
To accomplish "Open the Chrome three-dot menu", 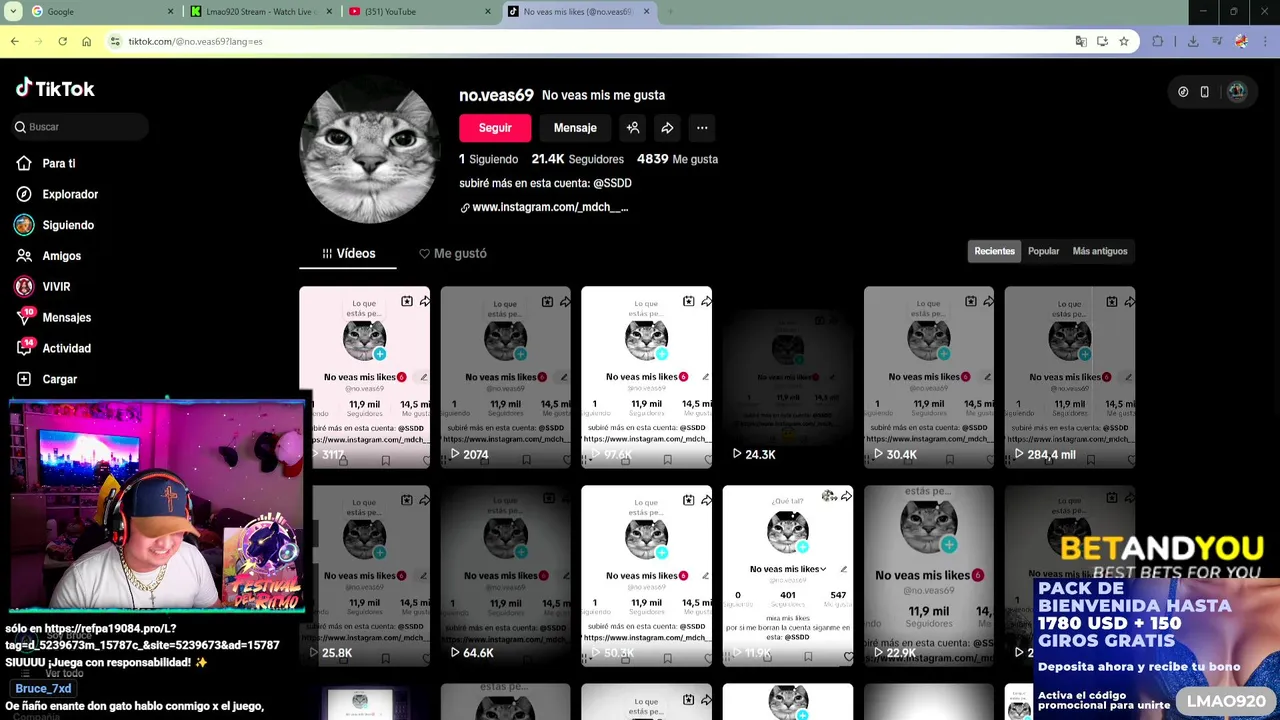I will click(1264, 41).
